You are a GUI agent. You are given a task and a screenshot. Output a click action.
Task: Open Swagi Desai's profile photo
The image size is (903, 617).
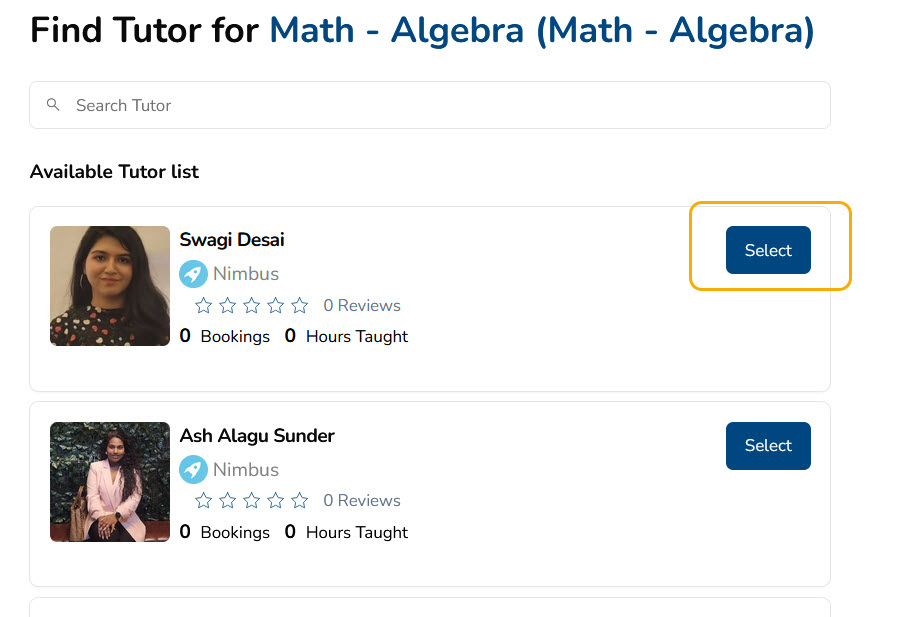click(x=110, y=286)
